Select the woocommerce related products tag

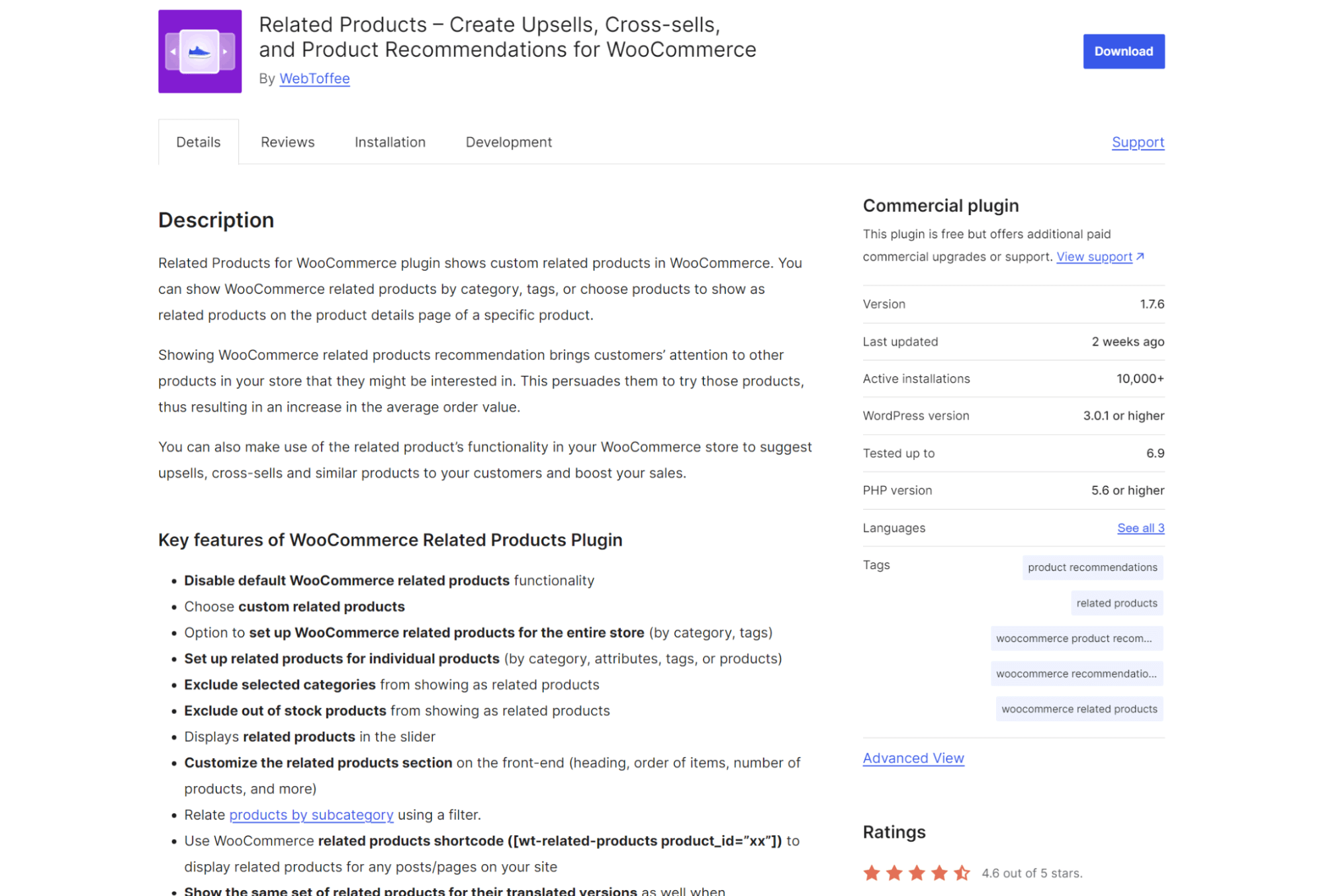(x=1078, y=709)
